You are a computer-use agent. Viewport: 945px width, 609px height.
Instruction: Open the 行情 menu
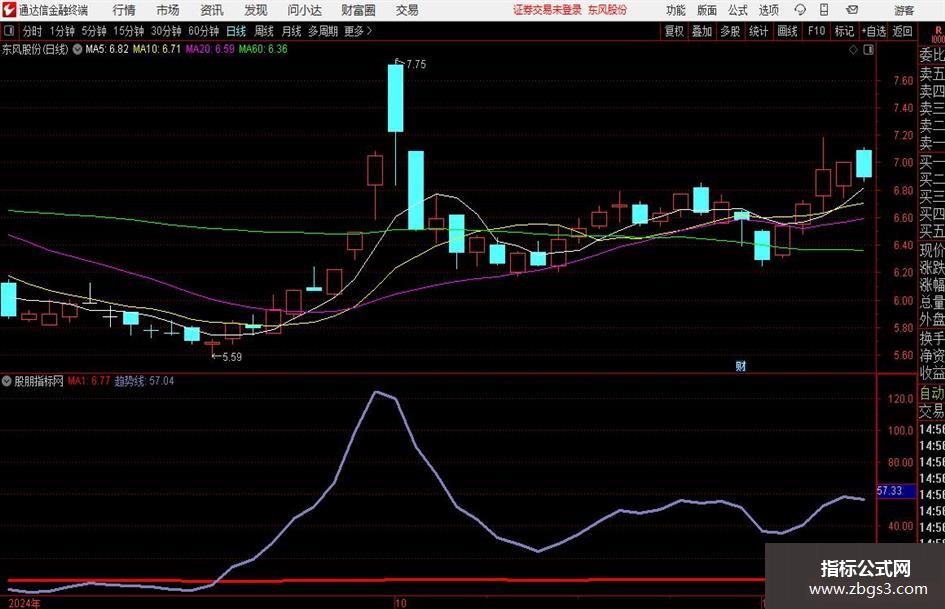tap(124, 10)
